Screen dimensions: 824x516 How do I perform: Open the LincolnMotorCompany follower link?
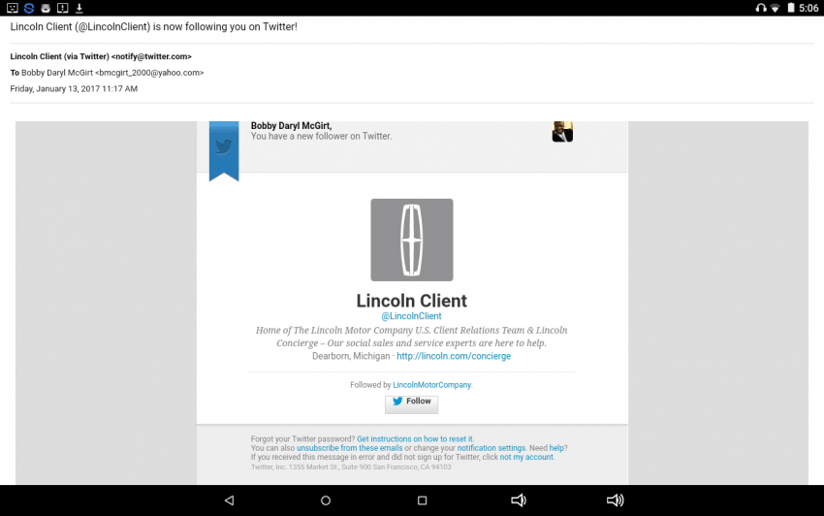point(432,385)
